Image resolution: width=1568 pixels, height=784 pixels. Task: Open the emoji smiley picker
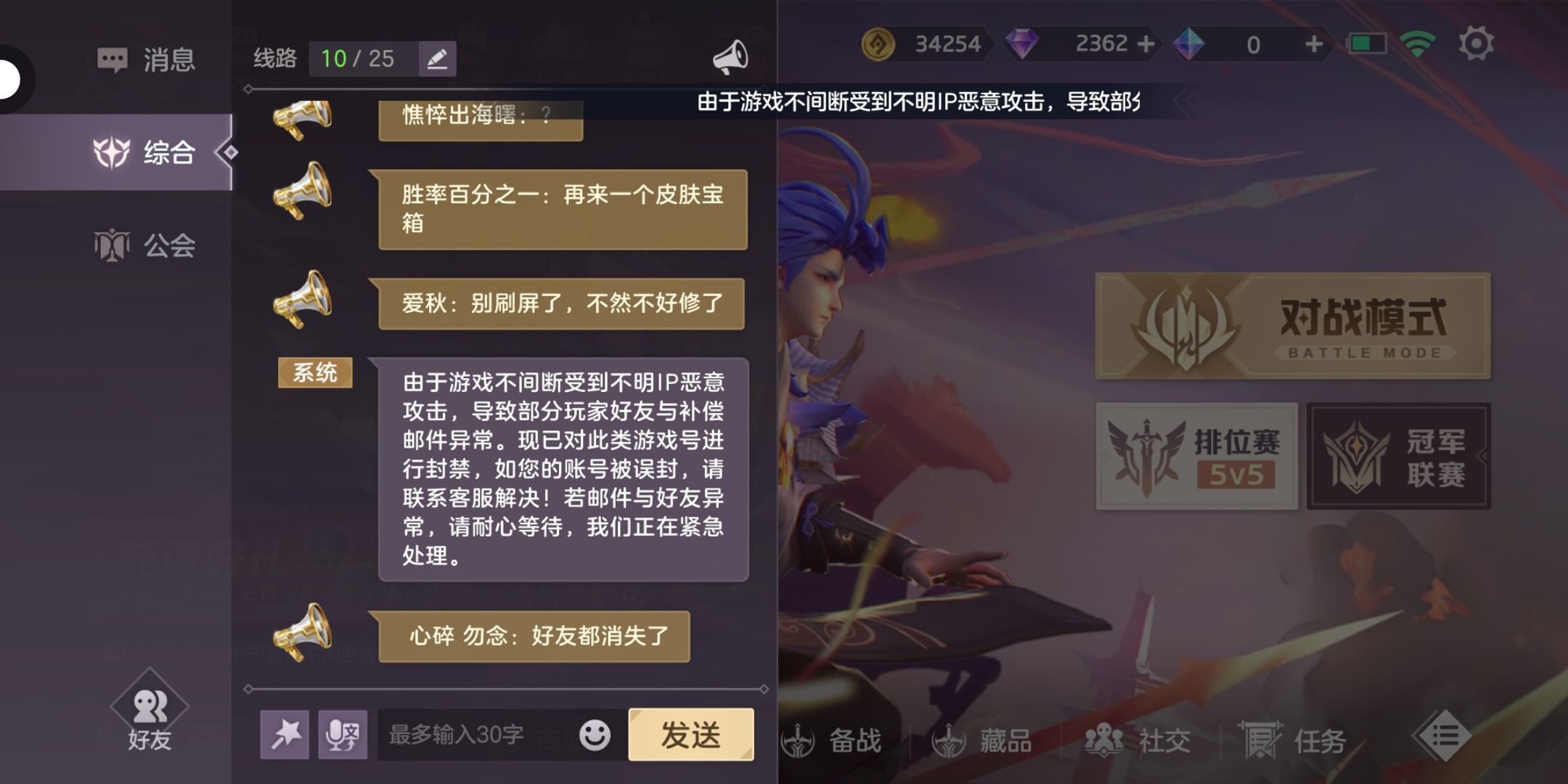click(x=595, y=735)
